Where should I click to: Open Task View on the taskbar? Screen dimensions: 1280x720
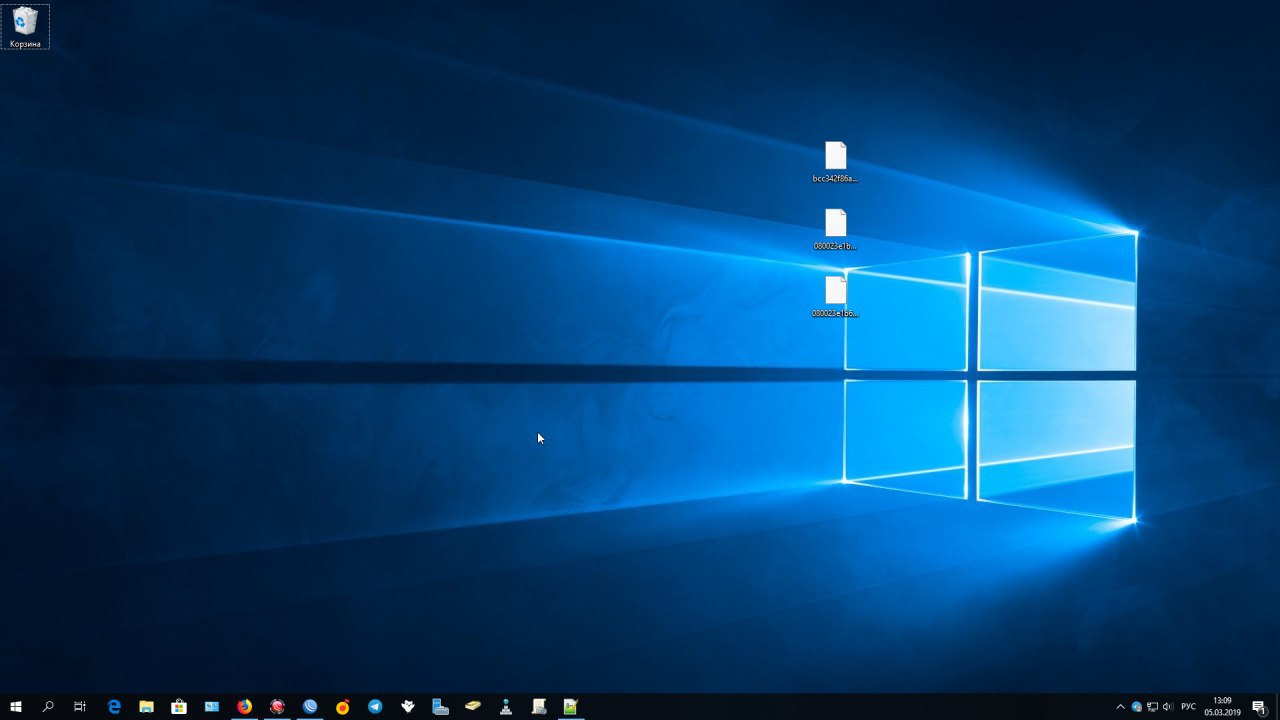pos(80,707)
